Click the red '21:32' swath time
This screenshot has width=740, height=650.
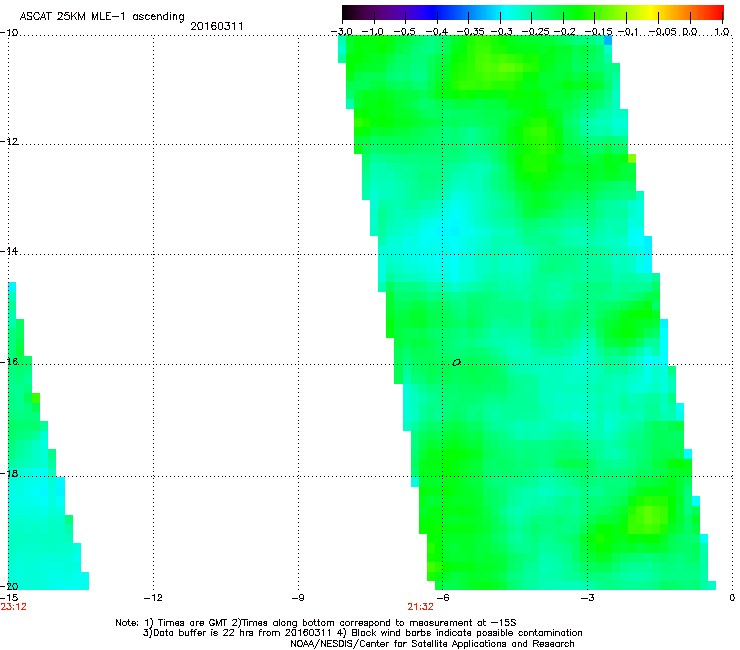(x=420, y=607)
